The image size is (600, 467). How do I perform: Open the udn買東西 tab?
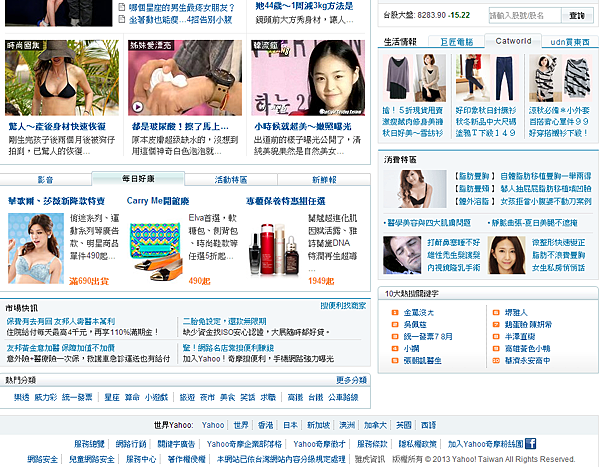(x=570, y=42)
